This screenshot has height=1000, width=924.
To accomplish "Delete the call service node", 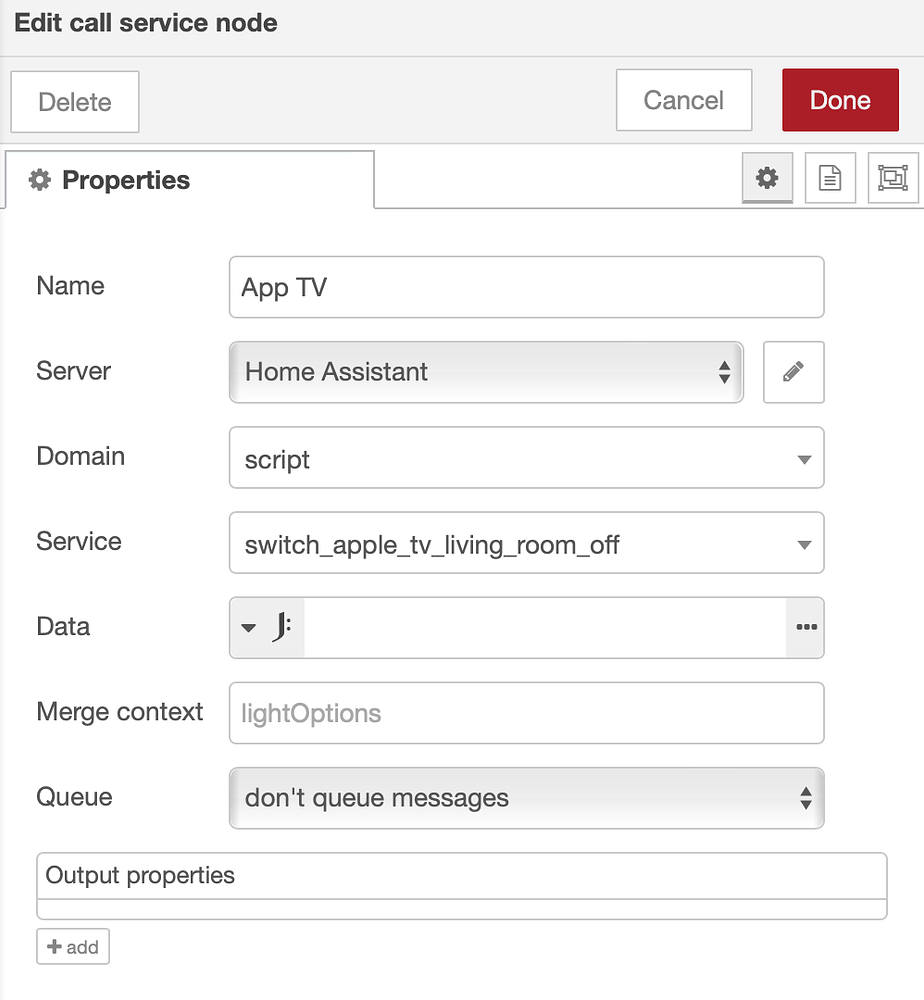I will pyautogui.click(x=74, y=101).
